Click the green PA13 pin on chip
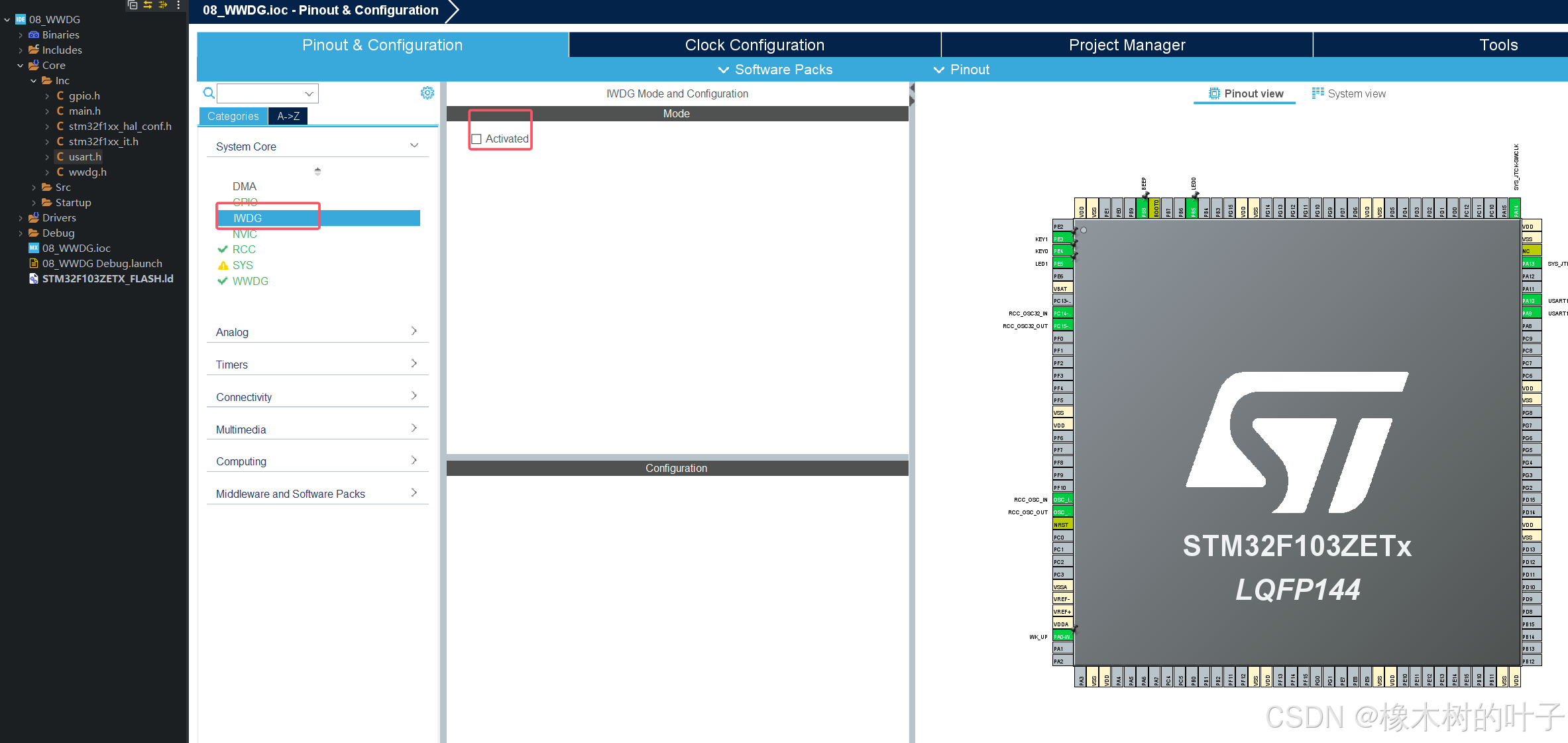Viewport: 1568px width, 743px height. pyautogui.click(x=1530, y=263)
